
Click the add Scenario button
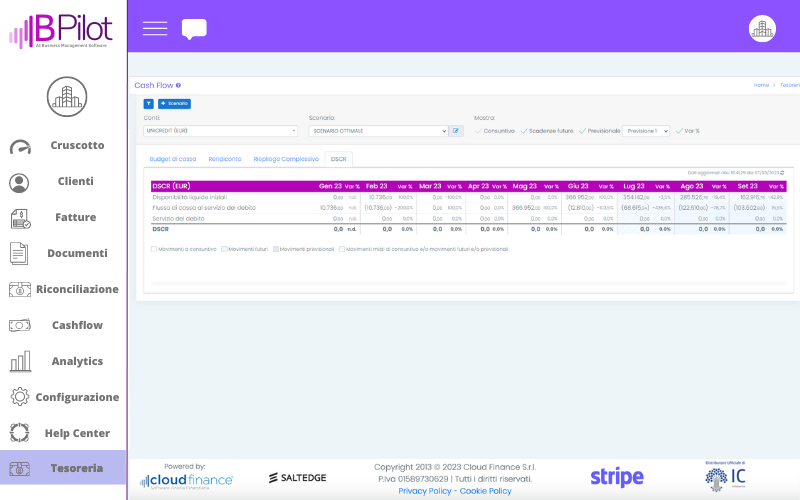pyautogui.click(x=174, y=104)
